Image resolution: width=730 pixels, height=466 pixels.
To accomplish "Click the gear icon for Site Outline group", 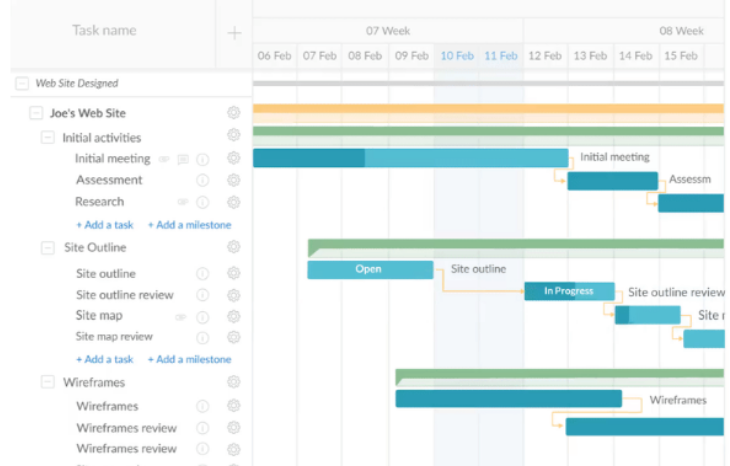I will (x=234, y=247).
